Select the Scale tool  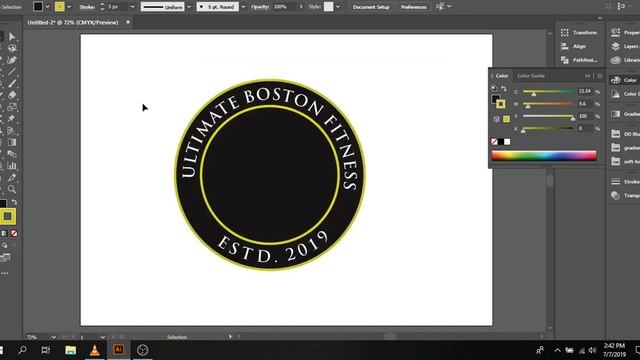coord(12,107)
